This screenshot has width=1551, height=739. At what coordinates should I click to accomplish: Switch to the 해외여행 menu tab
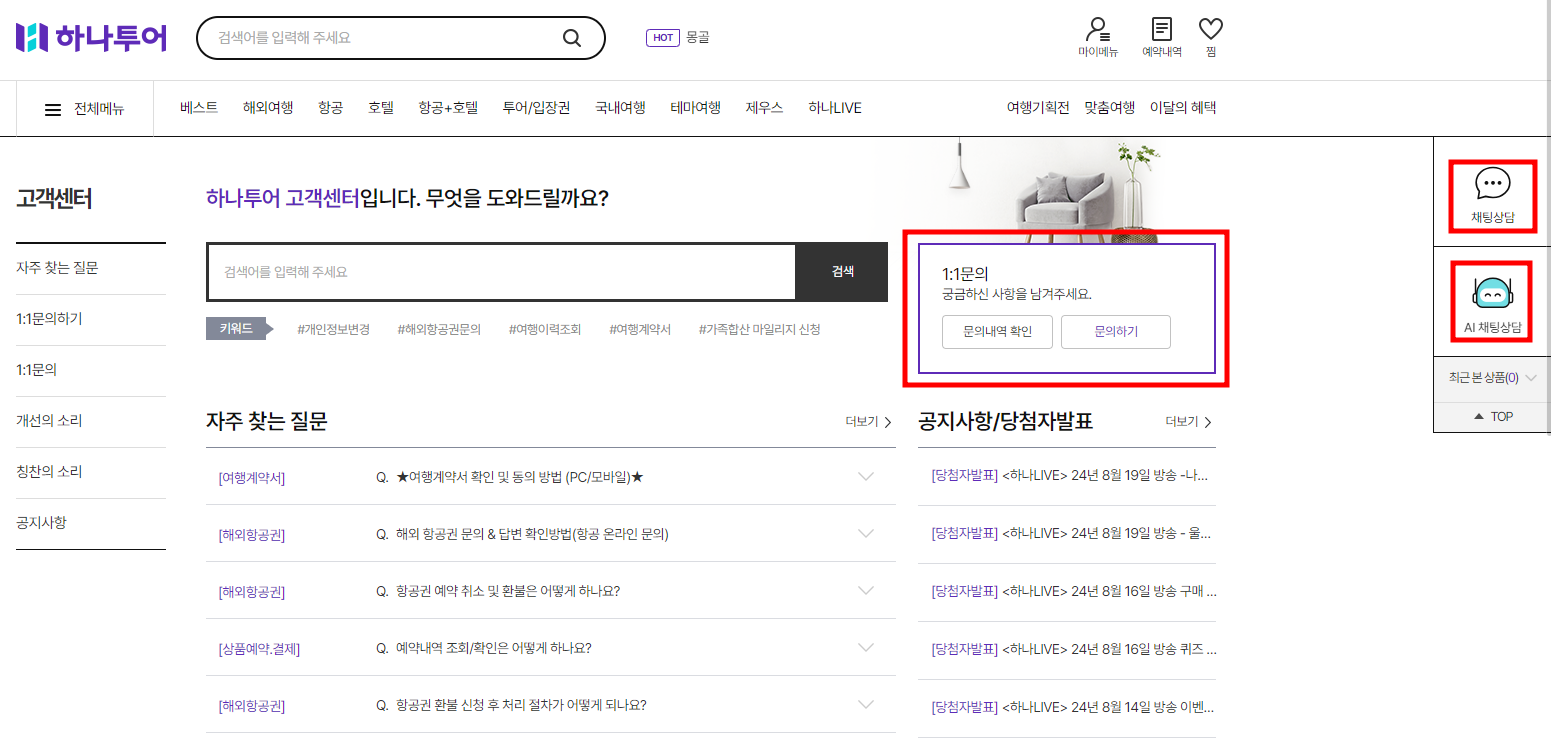point(267,107)
